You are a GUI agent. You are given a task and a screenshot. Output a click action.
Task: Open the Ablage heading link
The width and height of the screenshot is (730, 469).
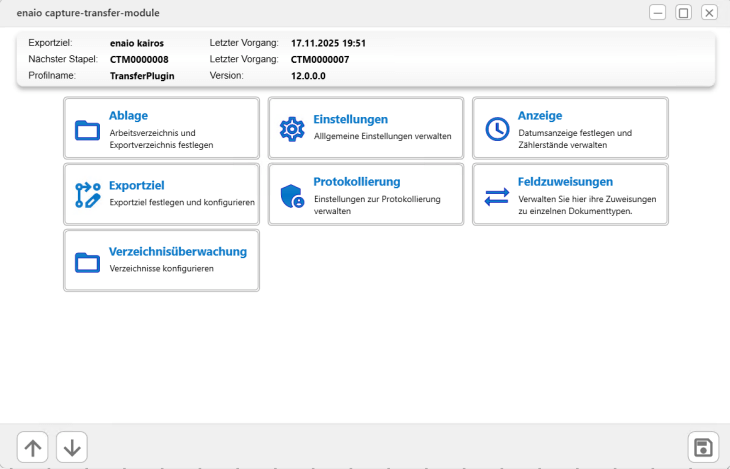tap(128, 116)
